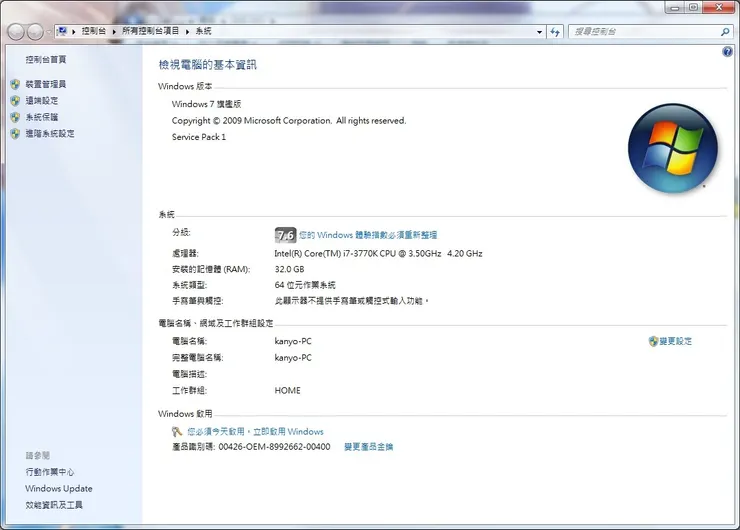The image size is (740, 530).
Task: Click the product ID 00426-OEM-8992662-00400
Action: coord(274,447)
